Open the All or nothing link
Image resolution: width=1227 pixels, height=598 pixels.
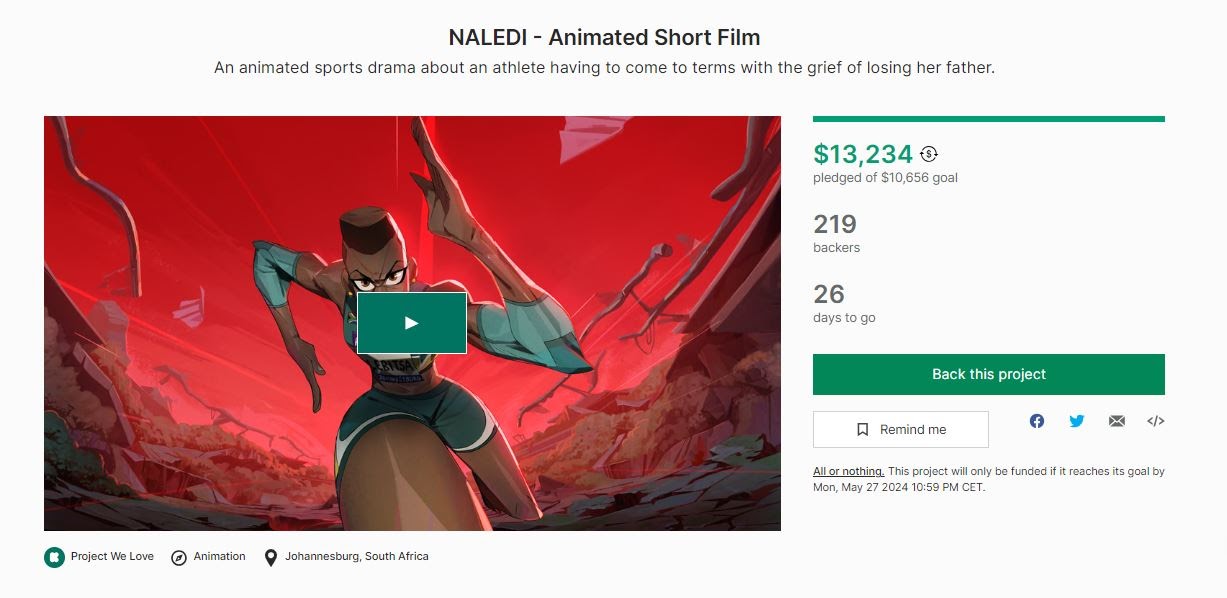click(x=848, y=471)
